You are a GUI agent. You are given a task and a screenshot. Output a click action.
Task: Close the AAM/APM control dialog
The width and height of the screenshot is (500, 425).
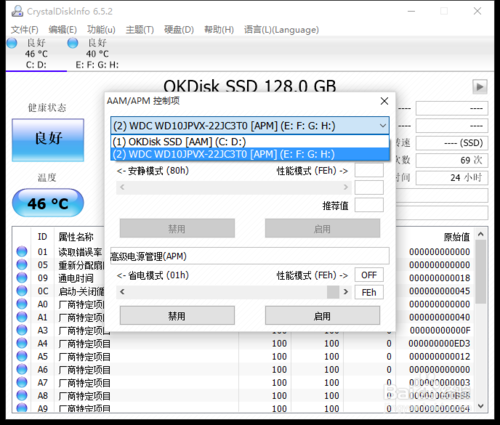[384, 101]
